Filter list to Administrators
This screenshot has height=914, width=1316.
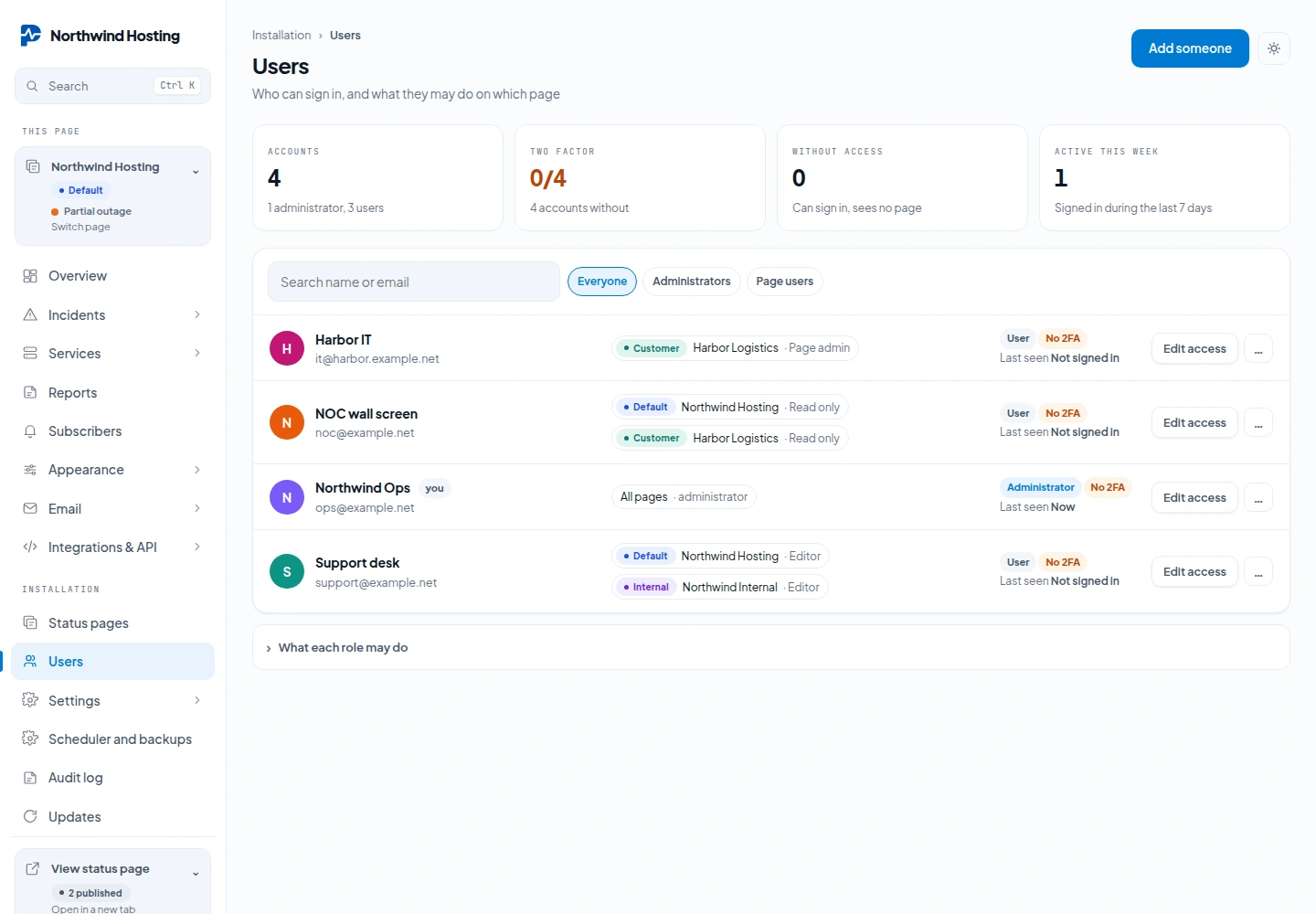692,282
